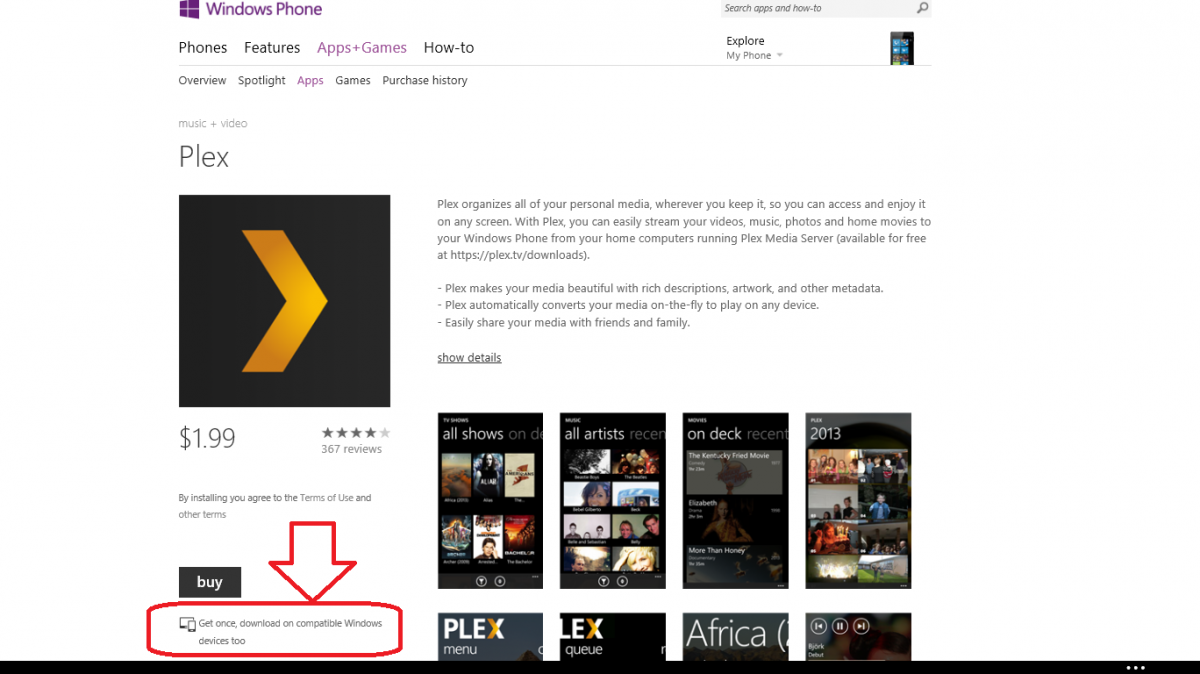1200x674 pixels.
Task: Click the search magnifier icon
Action: [922, 8]
